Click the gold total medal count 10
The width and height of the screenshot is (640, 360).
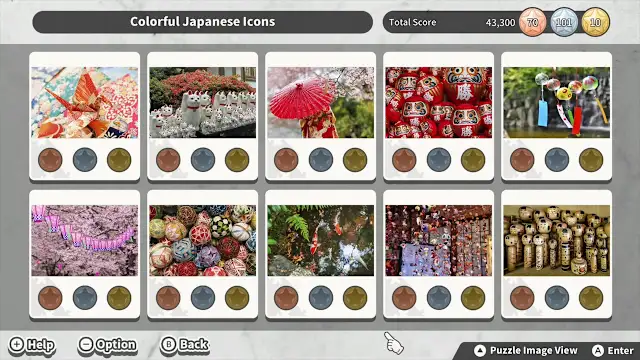596,22
